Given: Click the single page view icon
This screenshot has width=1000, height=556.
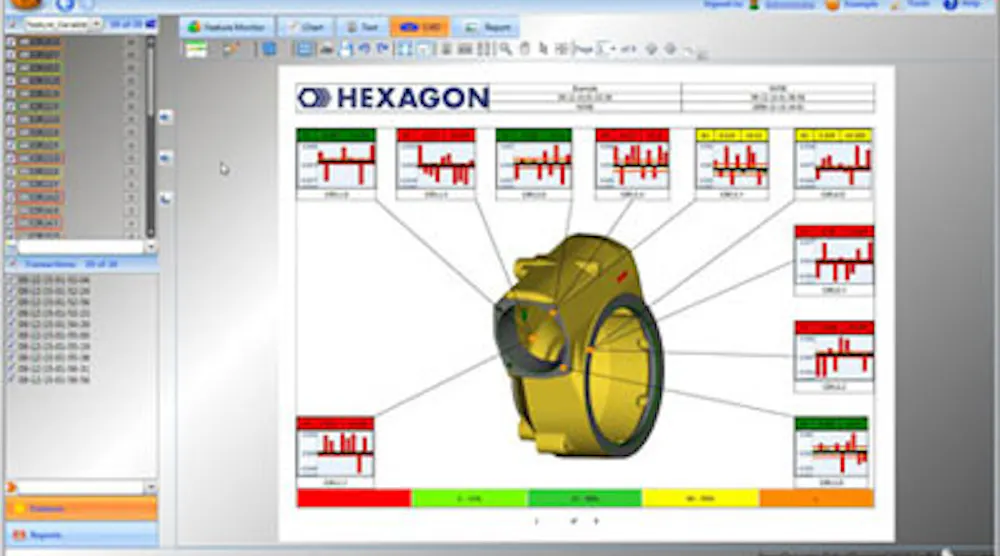Looking at the screenshot, I should [x=447, y=49].
